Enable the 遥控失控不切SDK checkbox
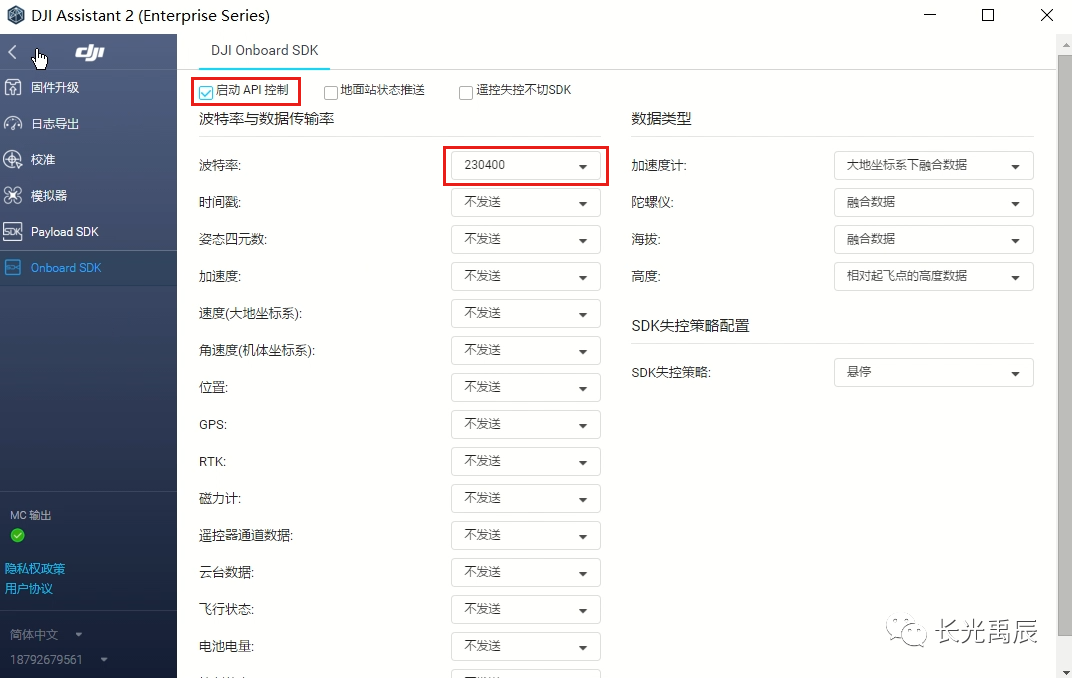 point(466,92)
